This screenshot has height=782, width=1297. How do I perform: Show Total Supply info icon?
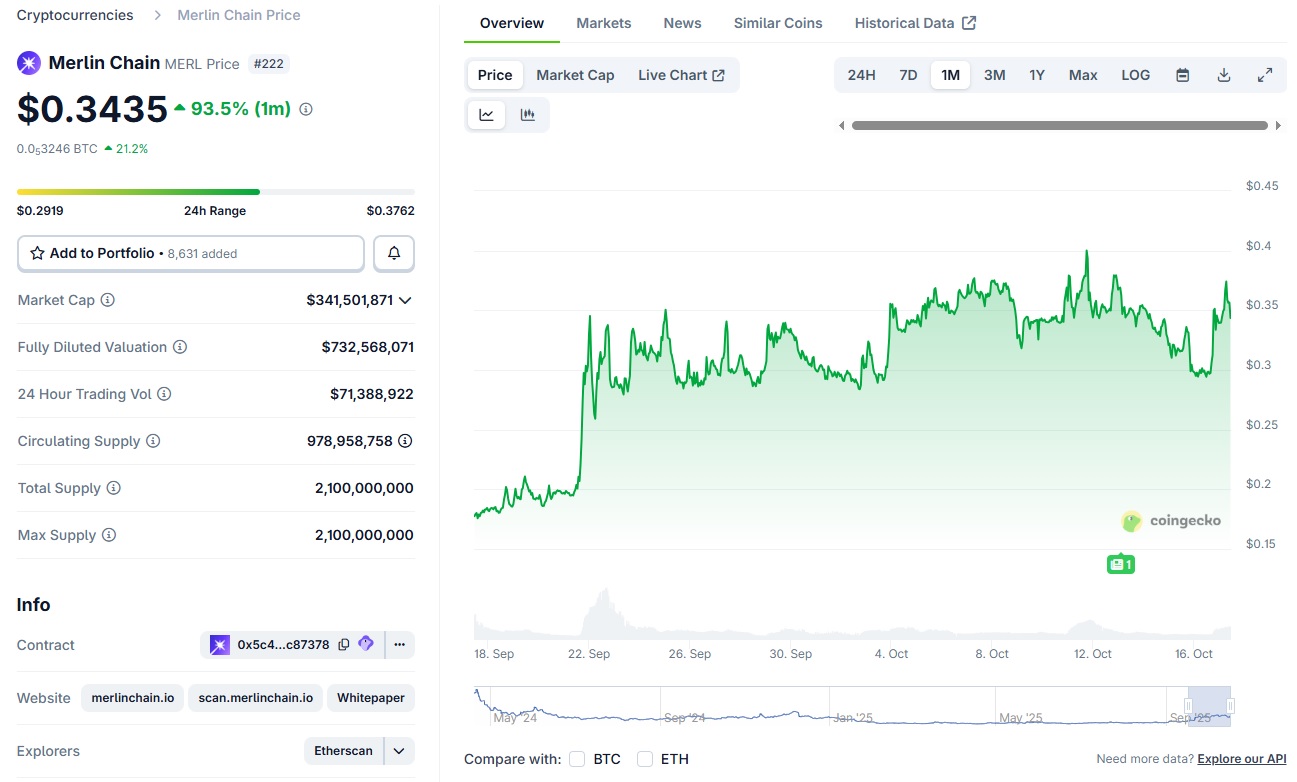click(x=114, y=488)
